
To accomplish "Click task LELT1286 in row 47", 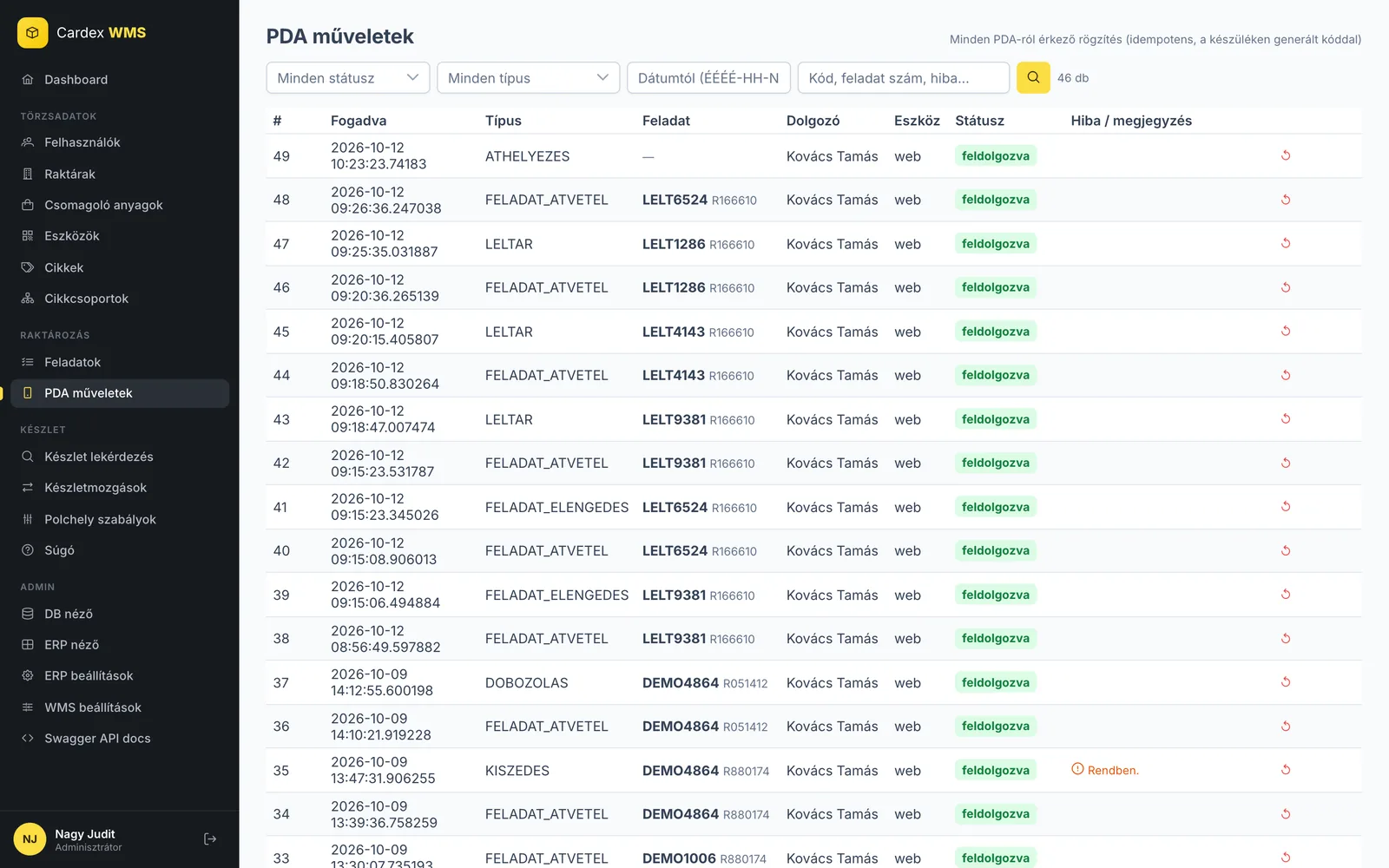I will [674, 244].
